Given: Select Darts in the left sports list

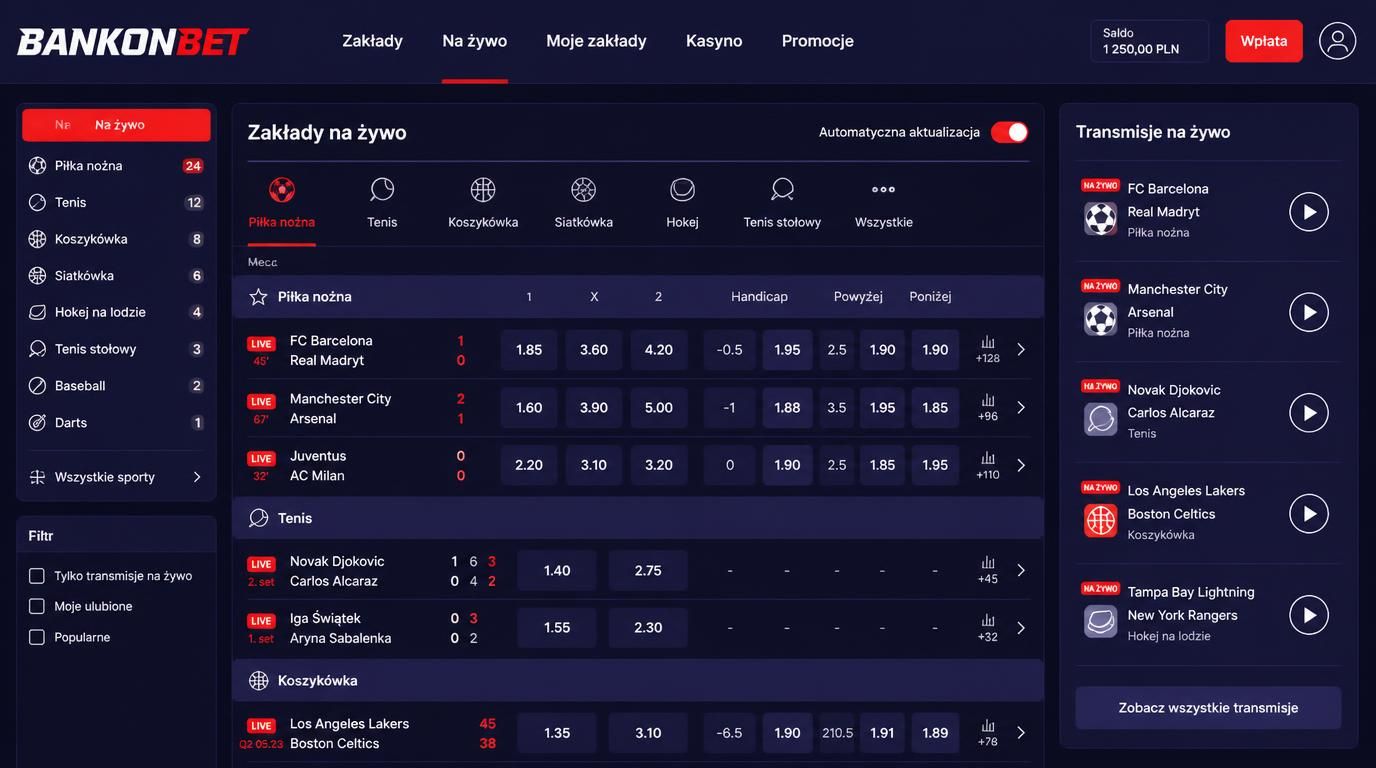Looking at the screenshot, I should tap(116, 422).
